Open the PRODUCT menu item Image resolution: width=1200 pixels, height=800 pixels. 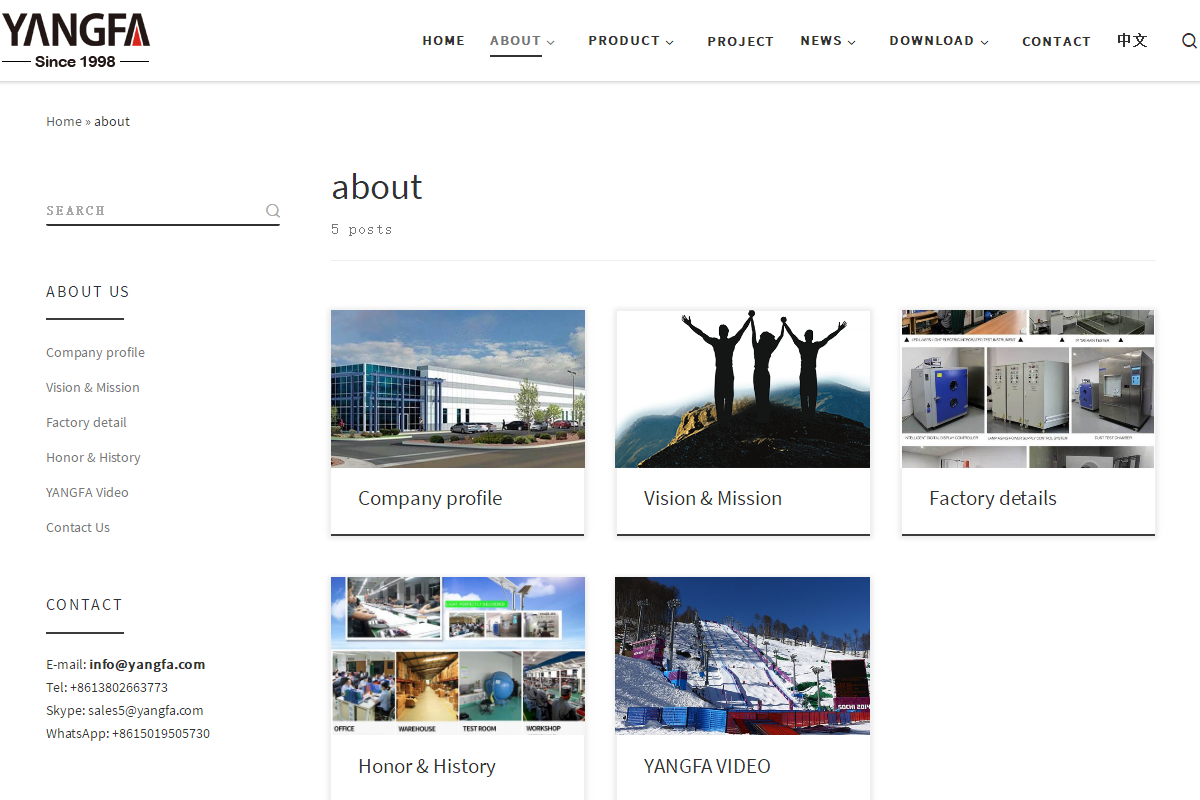point(624,41)
